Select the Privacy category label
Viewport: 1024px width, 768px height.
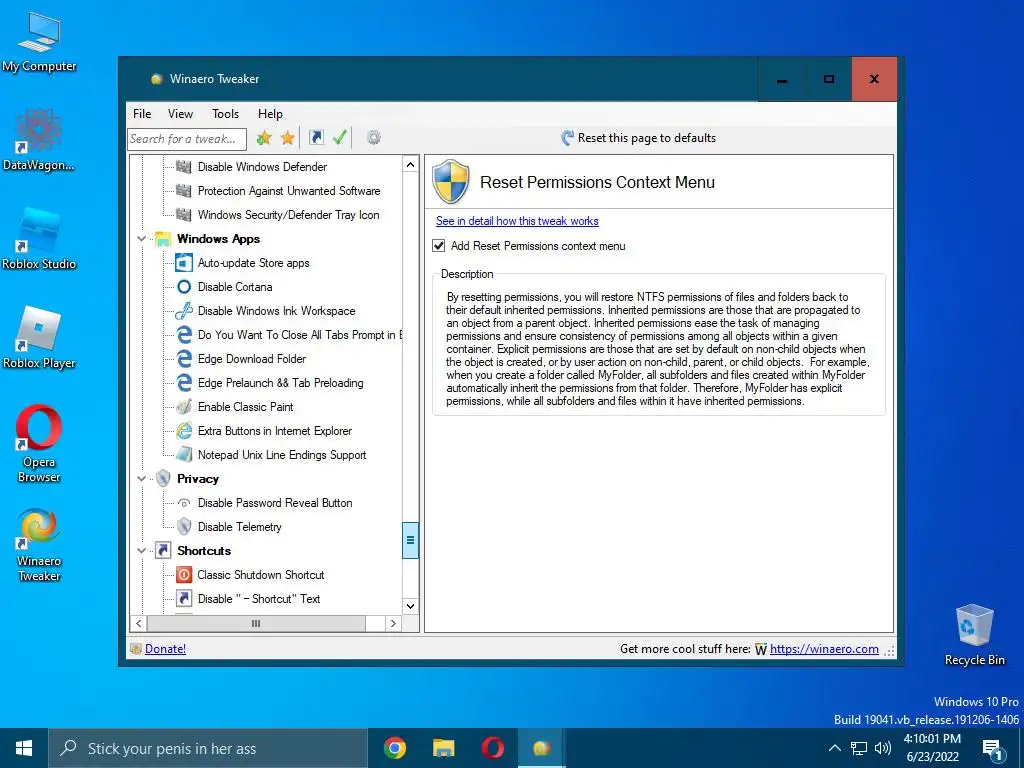point(198,479)
